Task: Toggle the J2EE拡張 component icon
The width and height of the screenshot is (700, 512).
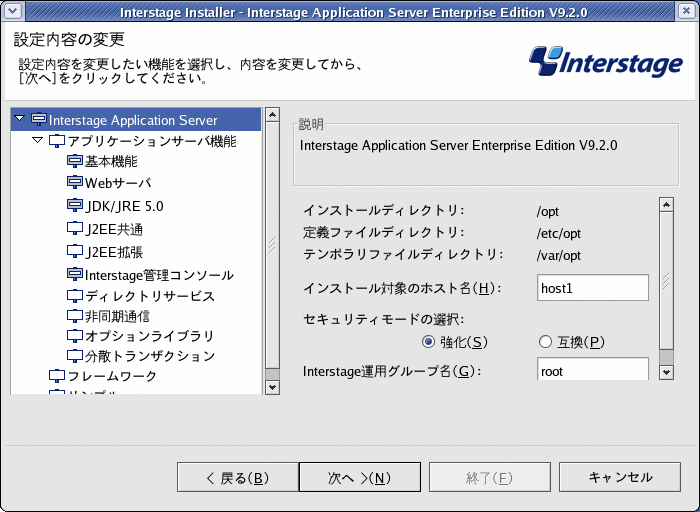Action: pos(75,251)
